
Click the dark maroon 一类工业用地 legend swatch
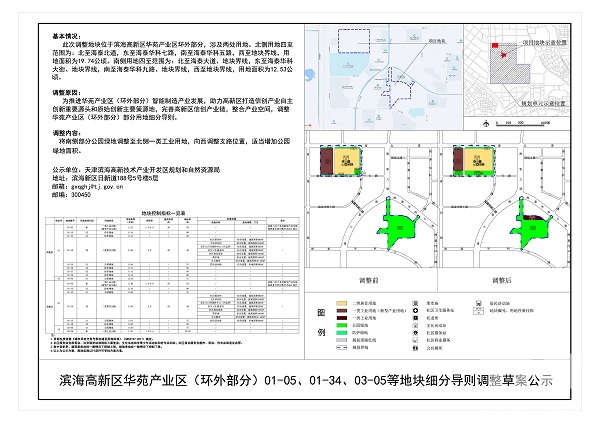[341, 318]
